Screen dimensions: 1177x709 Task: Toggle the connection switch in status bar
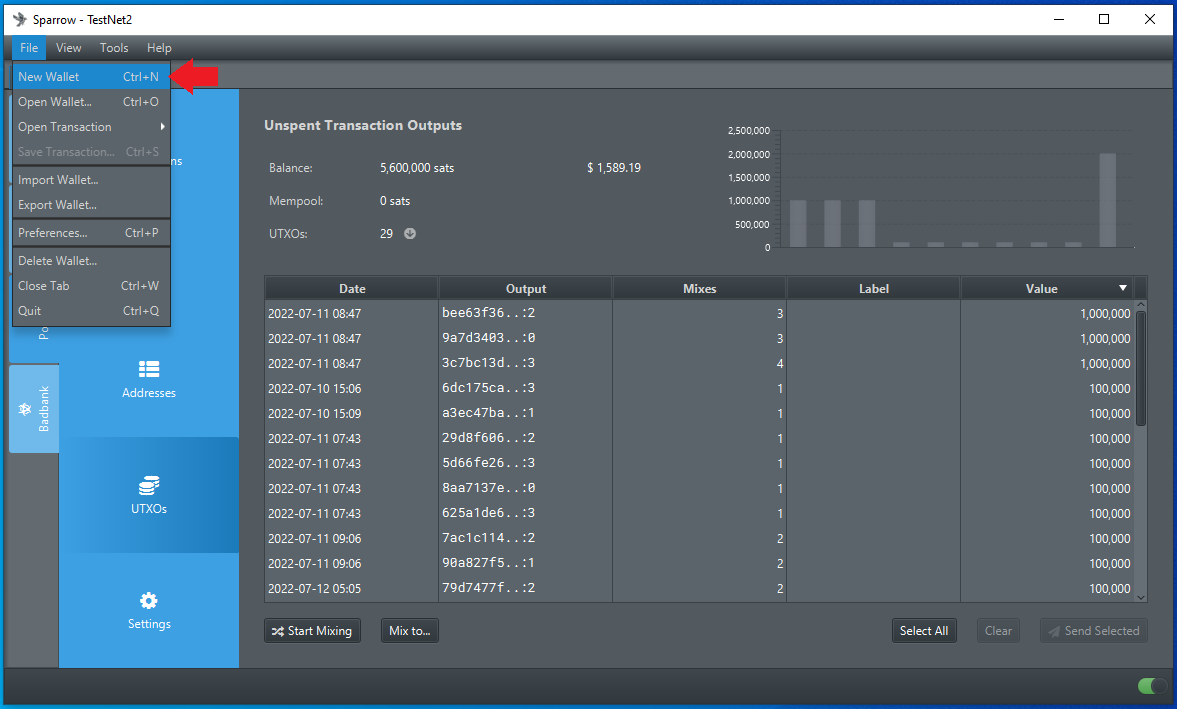[1152, 686]
